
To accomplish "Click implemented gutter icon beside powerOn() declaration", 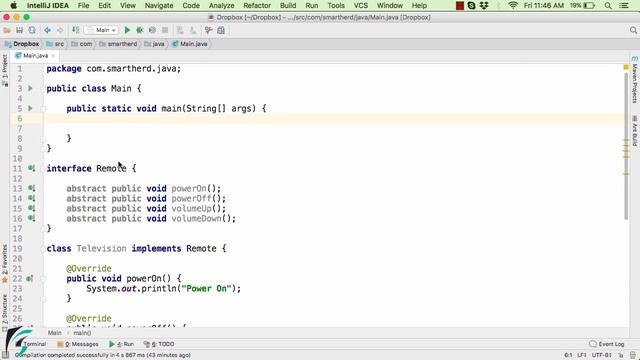I will click(31, 188).
